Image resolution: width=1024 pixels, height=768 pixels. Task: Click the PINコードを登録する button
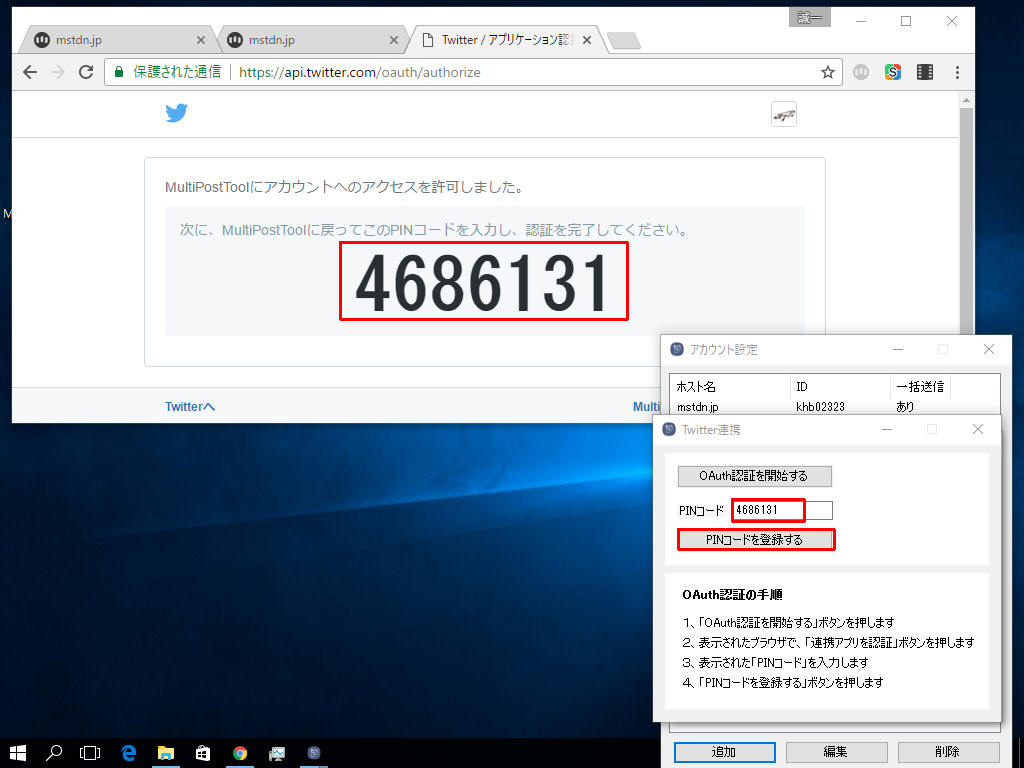tap(756, 540)
